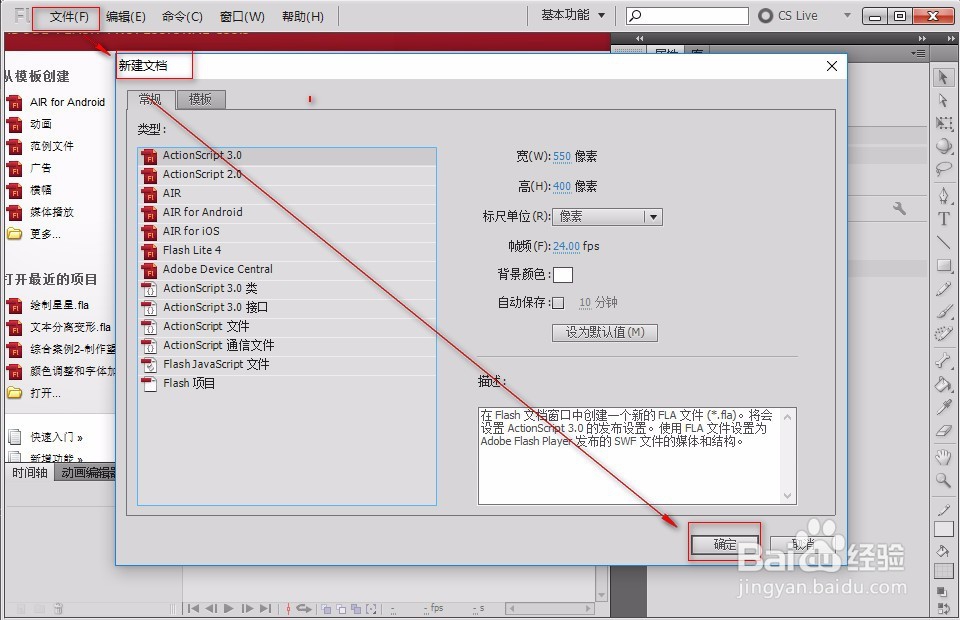Image resolution: width=960 pixels, height=620 pixels.
Task: Enable the auto-save checkbox
Action: pyautogui.click(x=558, y=303)
